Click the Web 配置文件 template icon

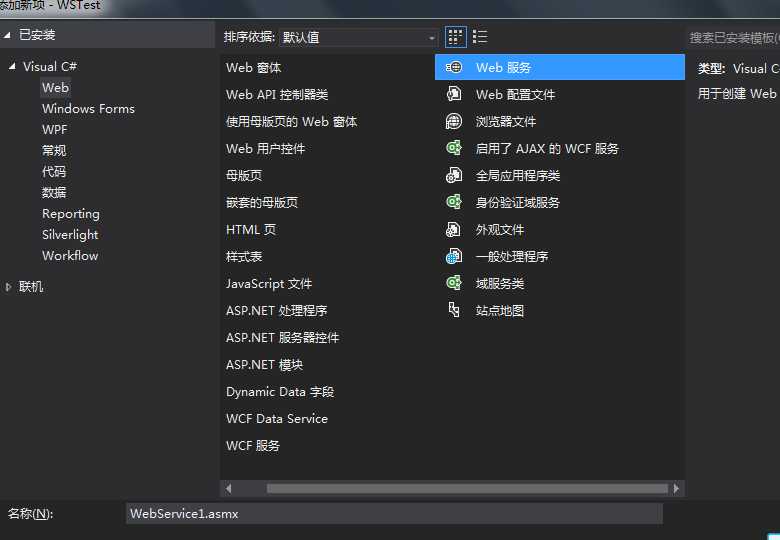pyautogui.click(x=454, y=94)
